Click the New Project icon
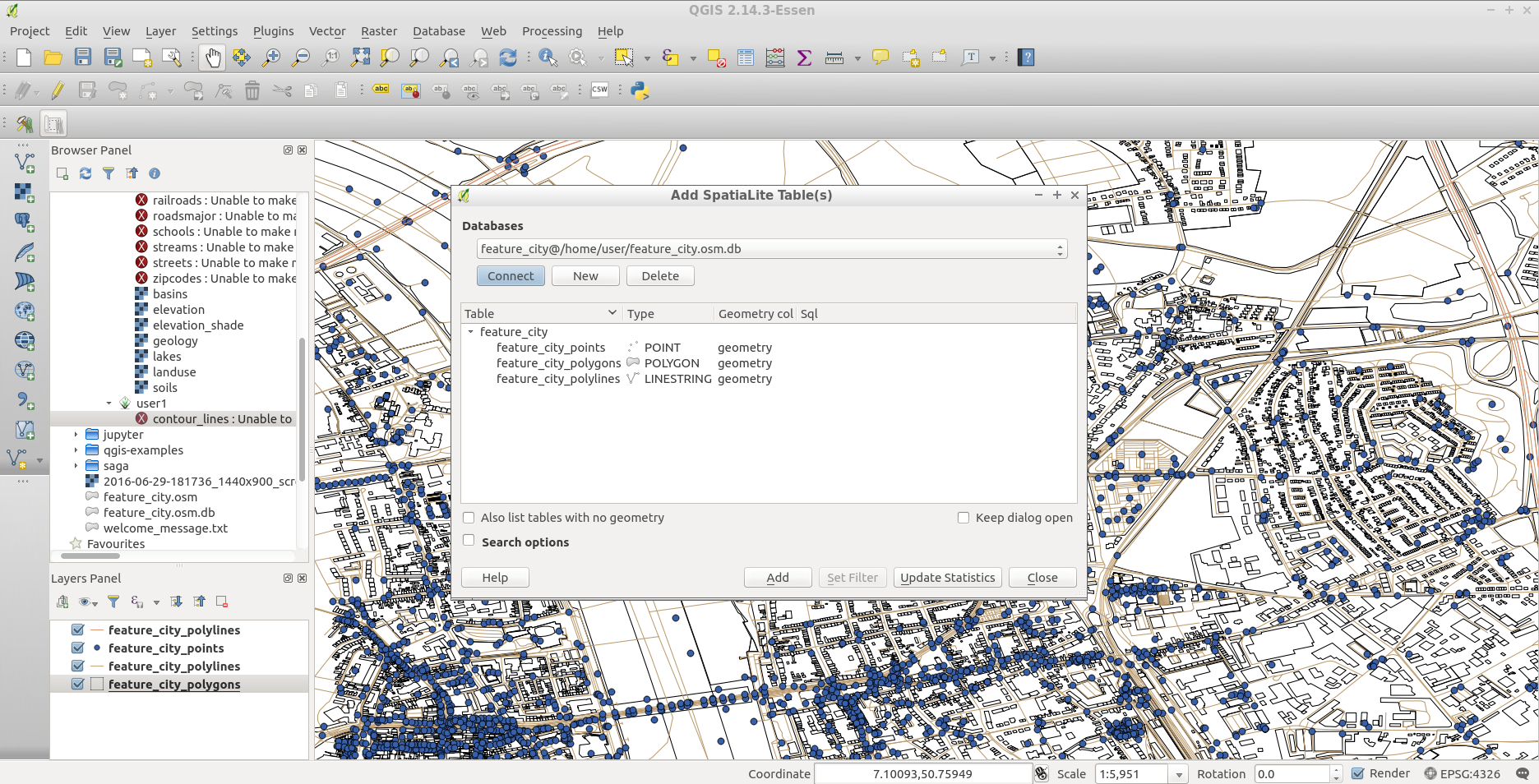 (x=24, y=58)
